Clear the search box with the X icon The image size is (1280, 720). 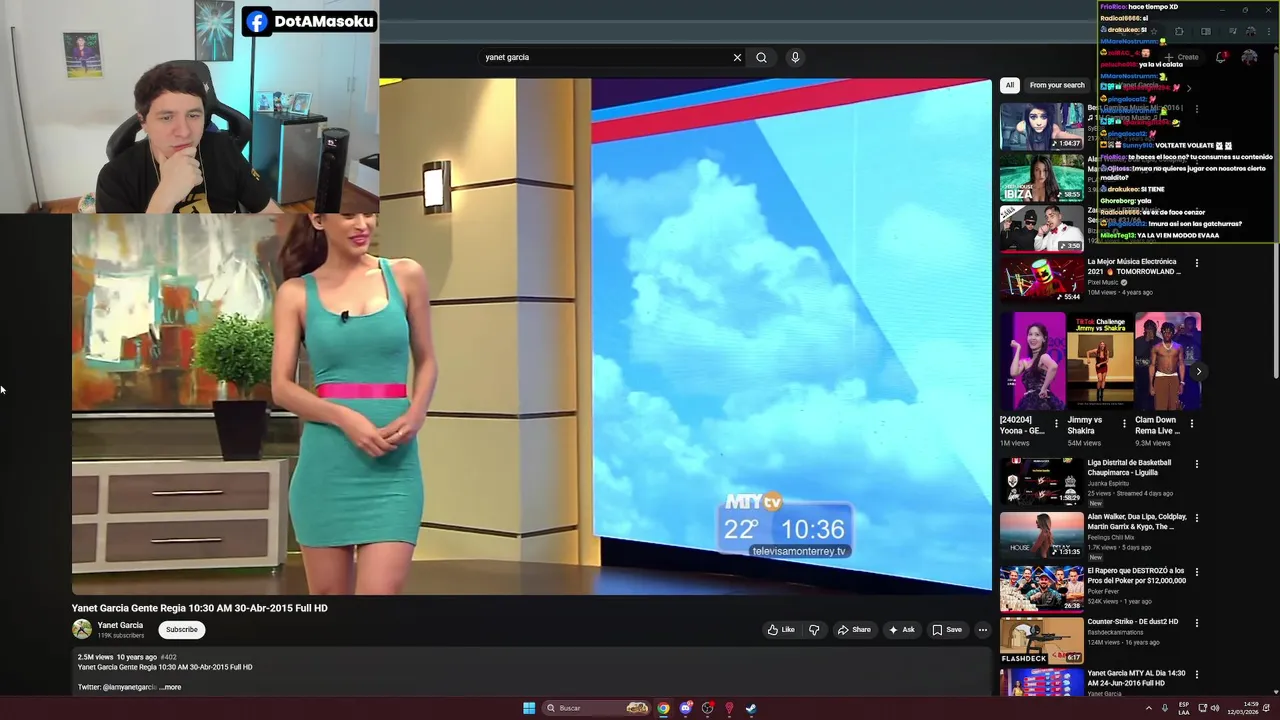pyautogui.click(x=737, y=57)
